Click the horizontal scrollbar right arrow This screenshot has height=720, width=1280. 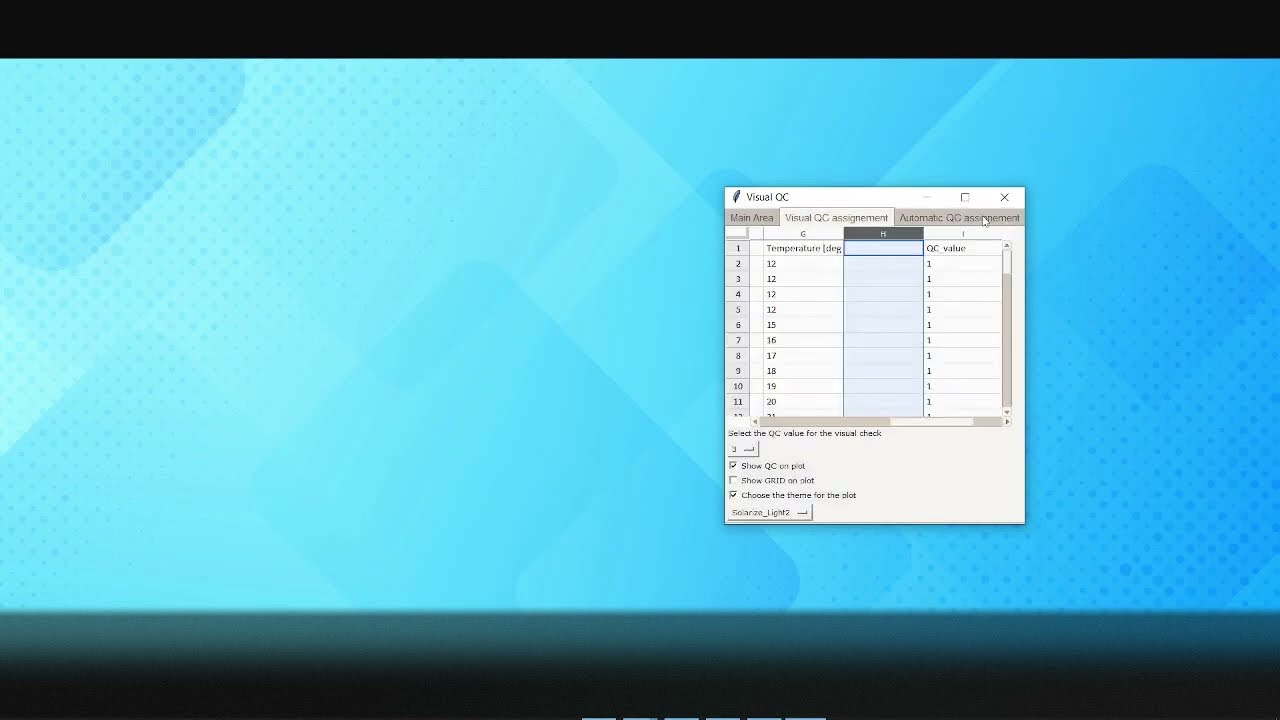click(x=1006, y=422)
